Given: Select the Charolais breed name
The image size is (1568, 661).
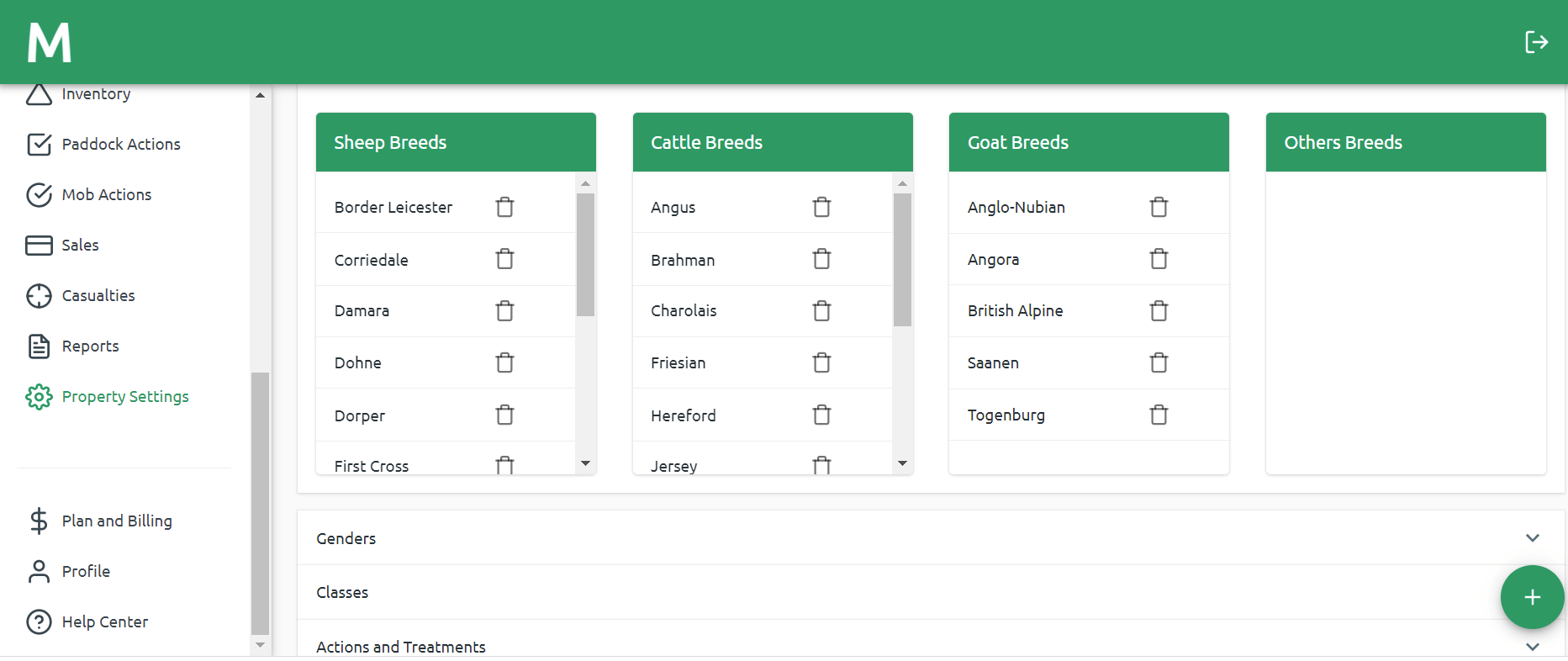Looking at the screenshot, I should pyautogui.click(x=684, y=311).
